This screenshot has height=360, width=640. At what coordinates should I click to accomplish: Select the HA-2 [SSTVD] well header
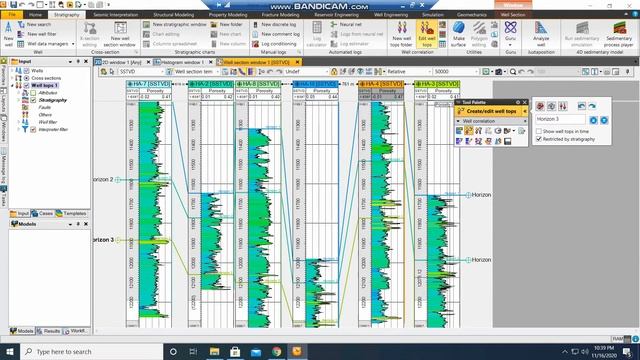tap(211, 84)
